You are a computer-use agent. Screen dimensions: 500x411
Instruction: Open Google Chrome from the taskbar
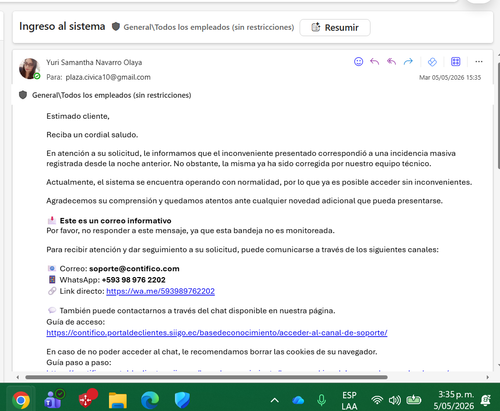coord(21,400)
